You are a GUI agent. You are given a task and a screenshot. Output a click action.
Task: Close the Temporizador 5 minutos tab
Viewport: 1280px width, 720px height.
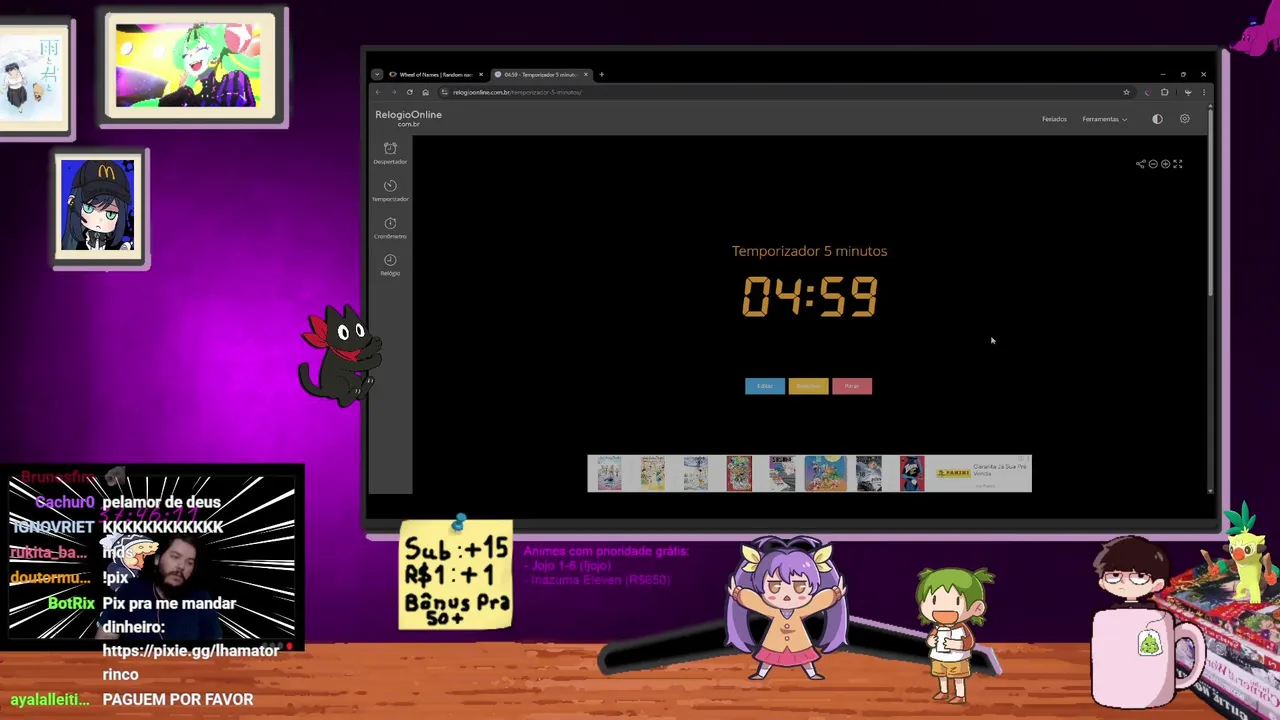(x=586, y=74)
